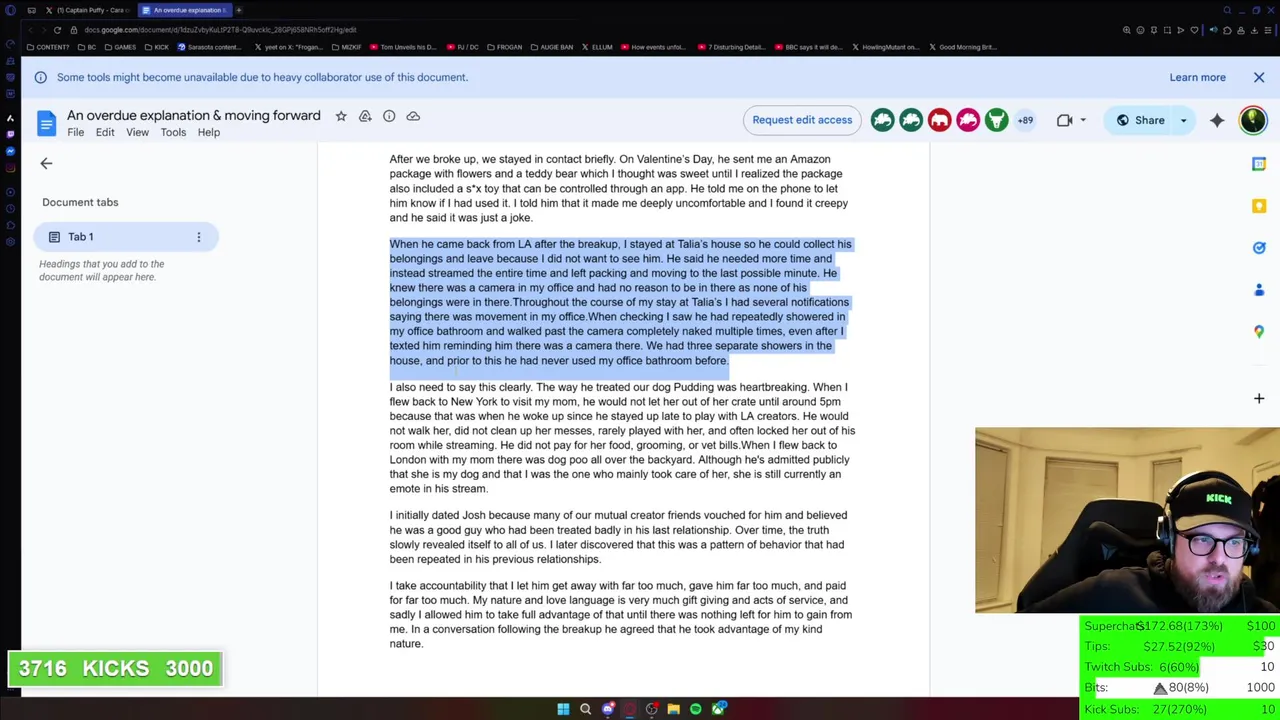Open Google Maps side panel icon
Image resolution: width=1280 pixels, height=720 pixels.
1259,331
